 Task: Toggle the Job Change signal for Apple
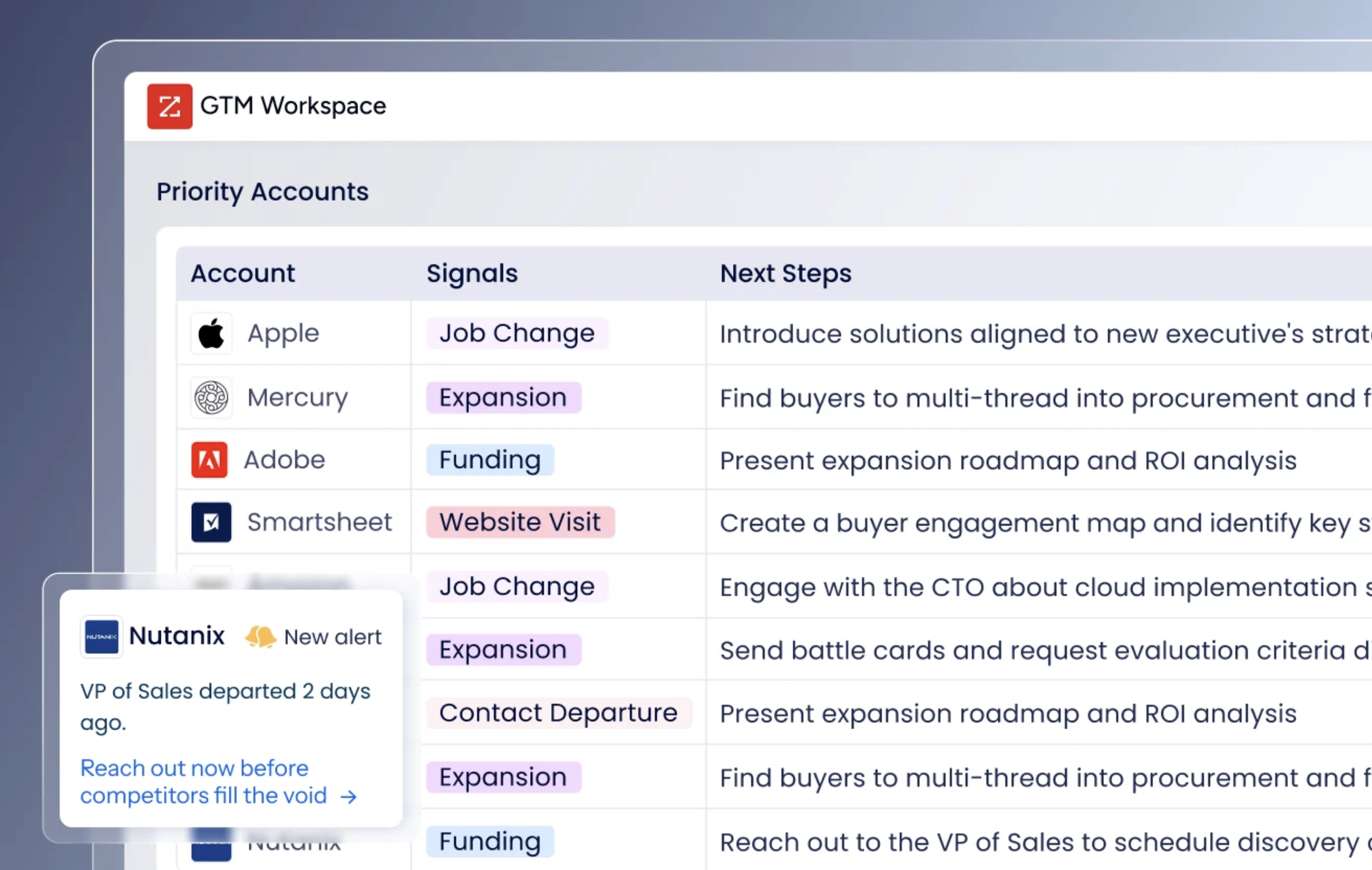(516, 333)
